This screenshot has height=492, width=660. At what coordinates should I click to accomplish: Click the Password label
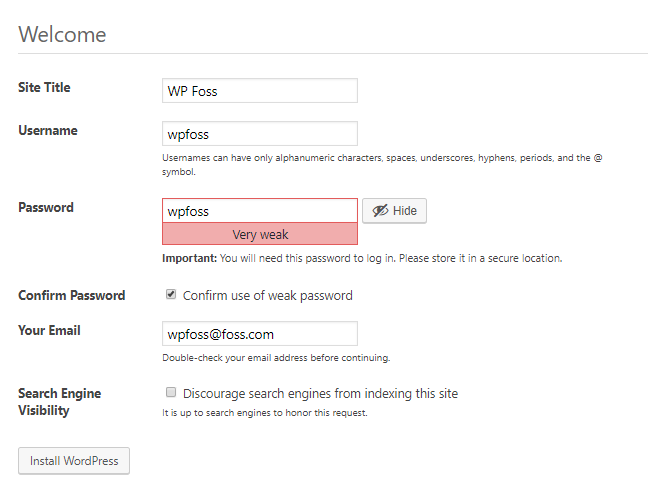[46, 207]
